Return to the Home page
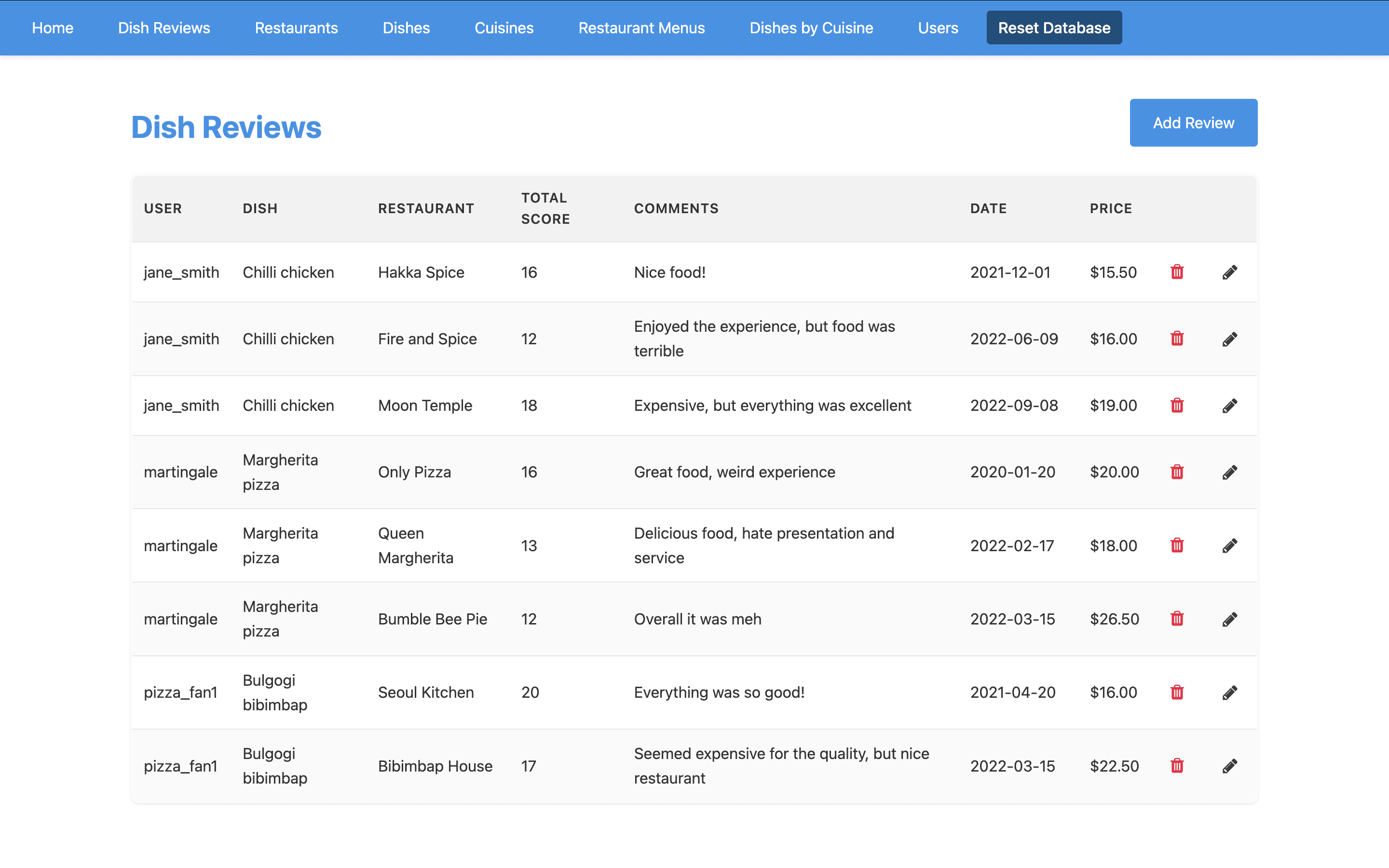 [52, 27]
